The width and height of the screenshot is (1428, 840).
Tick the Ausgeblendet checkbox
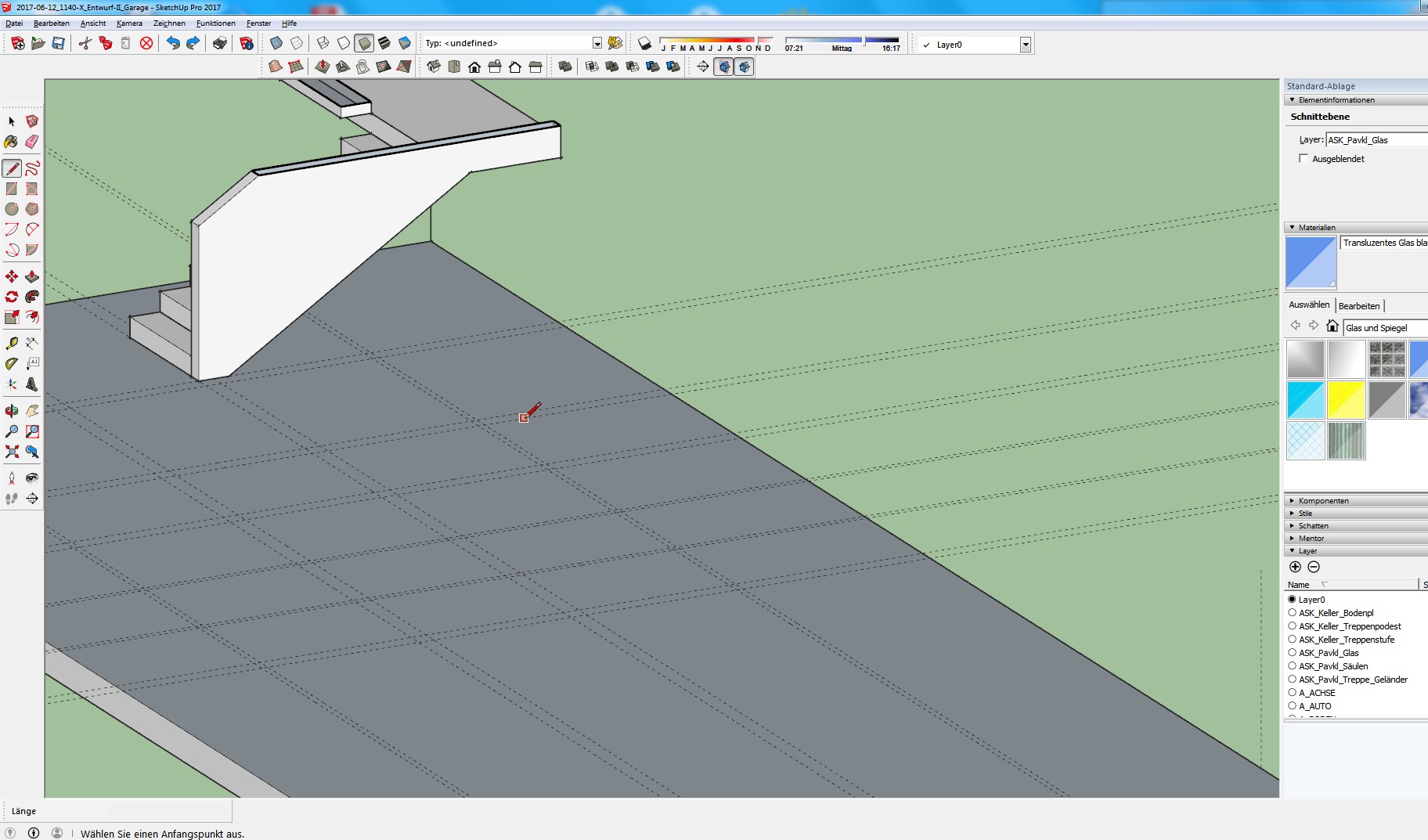(1304, 159)
